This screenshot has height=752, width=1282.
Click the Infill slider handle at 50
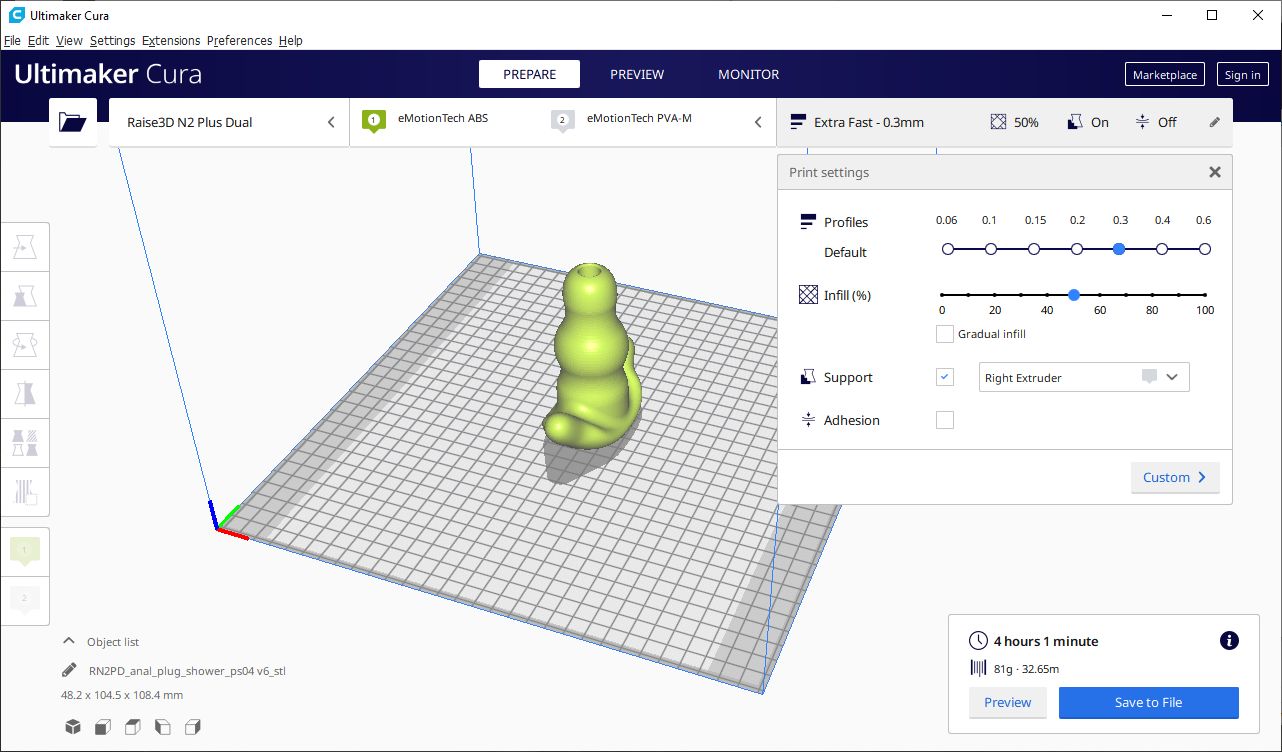pos(1073,295)
